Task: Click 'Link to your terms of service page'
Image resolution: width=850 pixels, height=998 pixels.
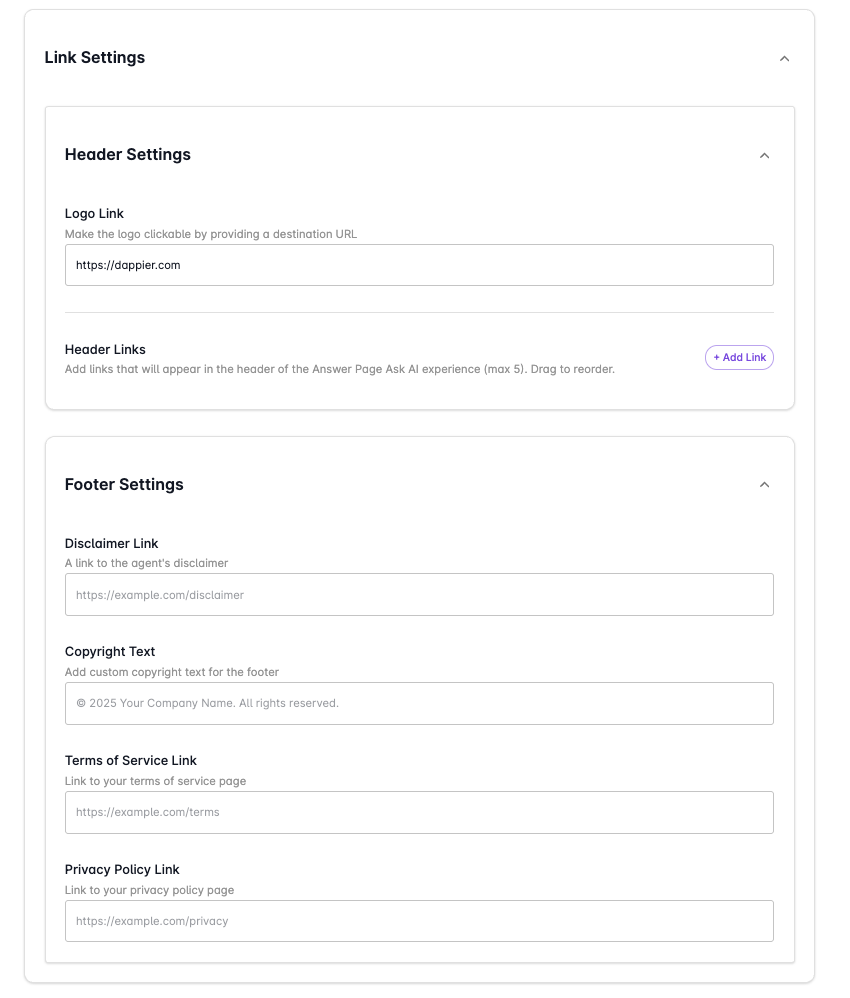Action: (155, 781)
